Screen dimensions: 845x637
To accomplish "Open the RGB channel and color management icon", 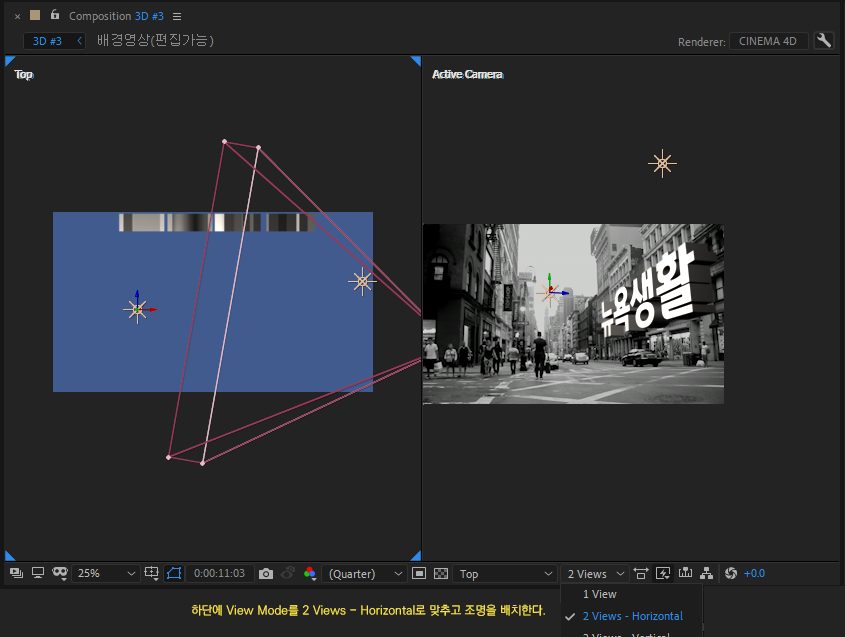I will coord(310,574).
